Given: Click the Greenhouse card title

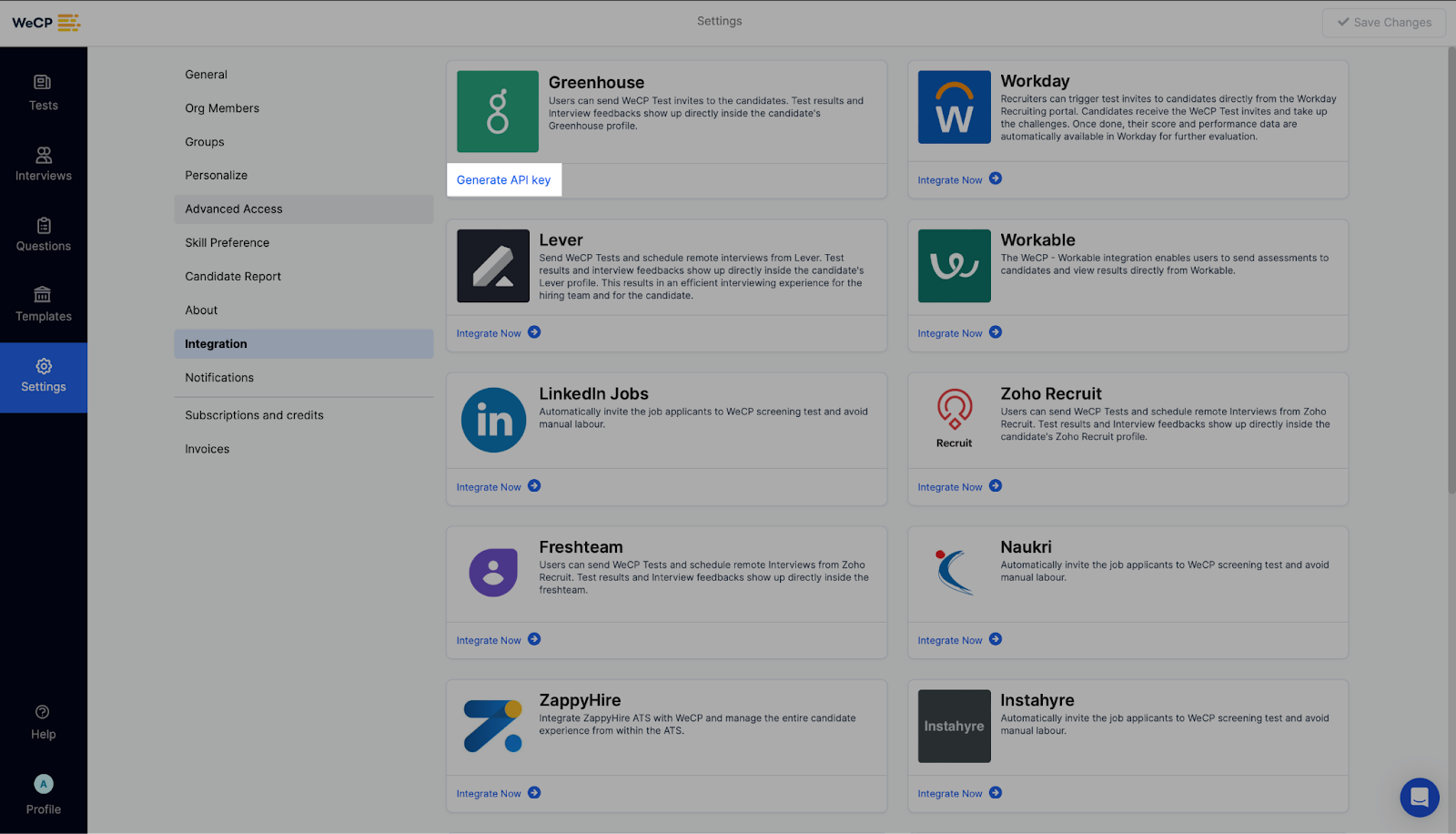Looking at the screenshot, I should 596,83.
